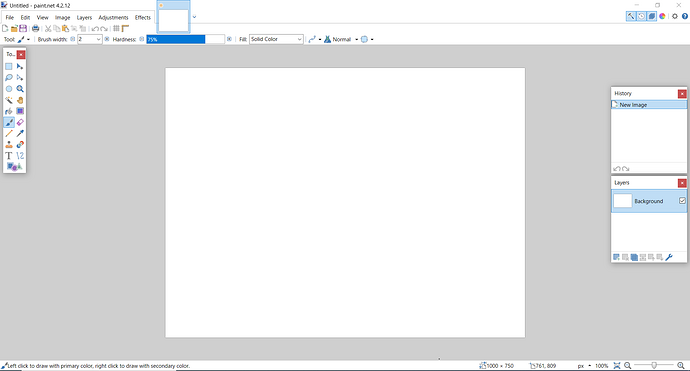Pick the Line/Curve tool
Image resolution: width=690 pixels, height=371 pixels.
click(20, 156)
